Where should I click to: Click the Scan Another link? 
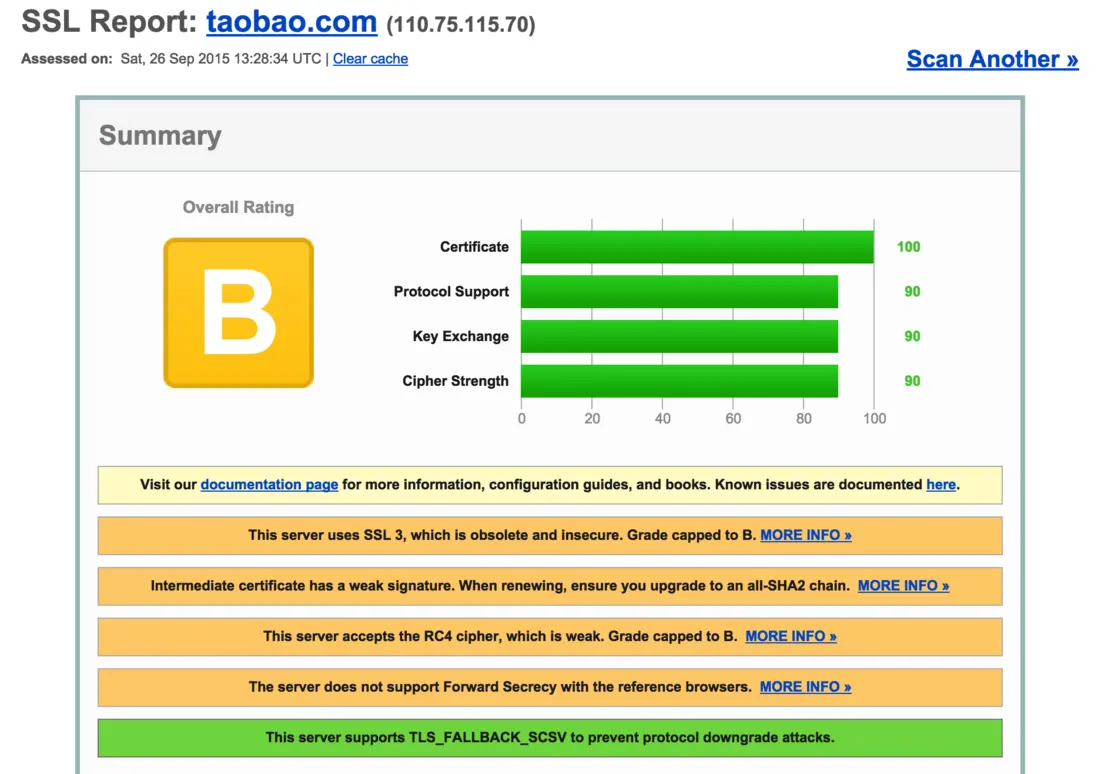pos(992,59)
